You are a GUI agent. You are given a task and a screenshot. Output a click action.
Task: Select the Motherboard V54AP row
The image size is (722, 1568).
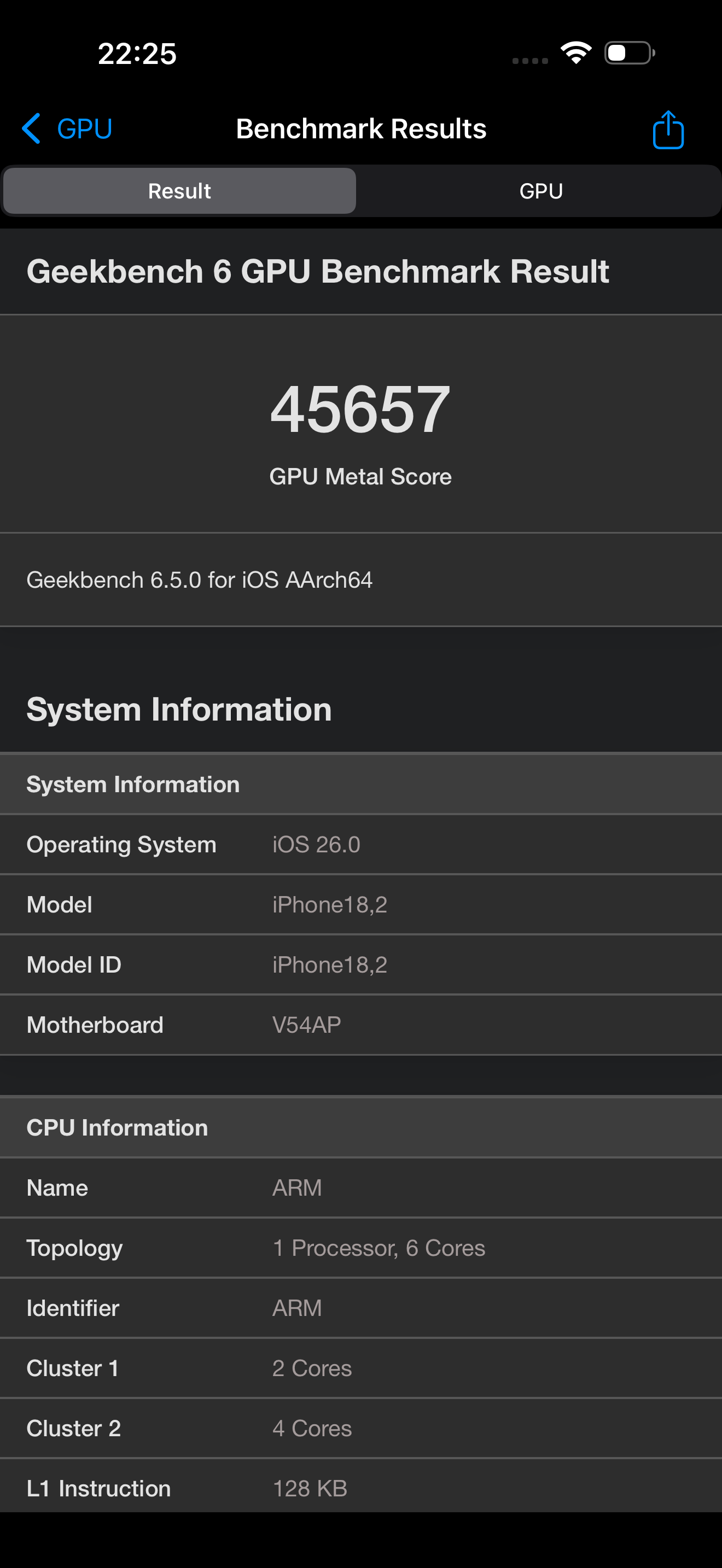coord(361,1025)
